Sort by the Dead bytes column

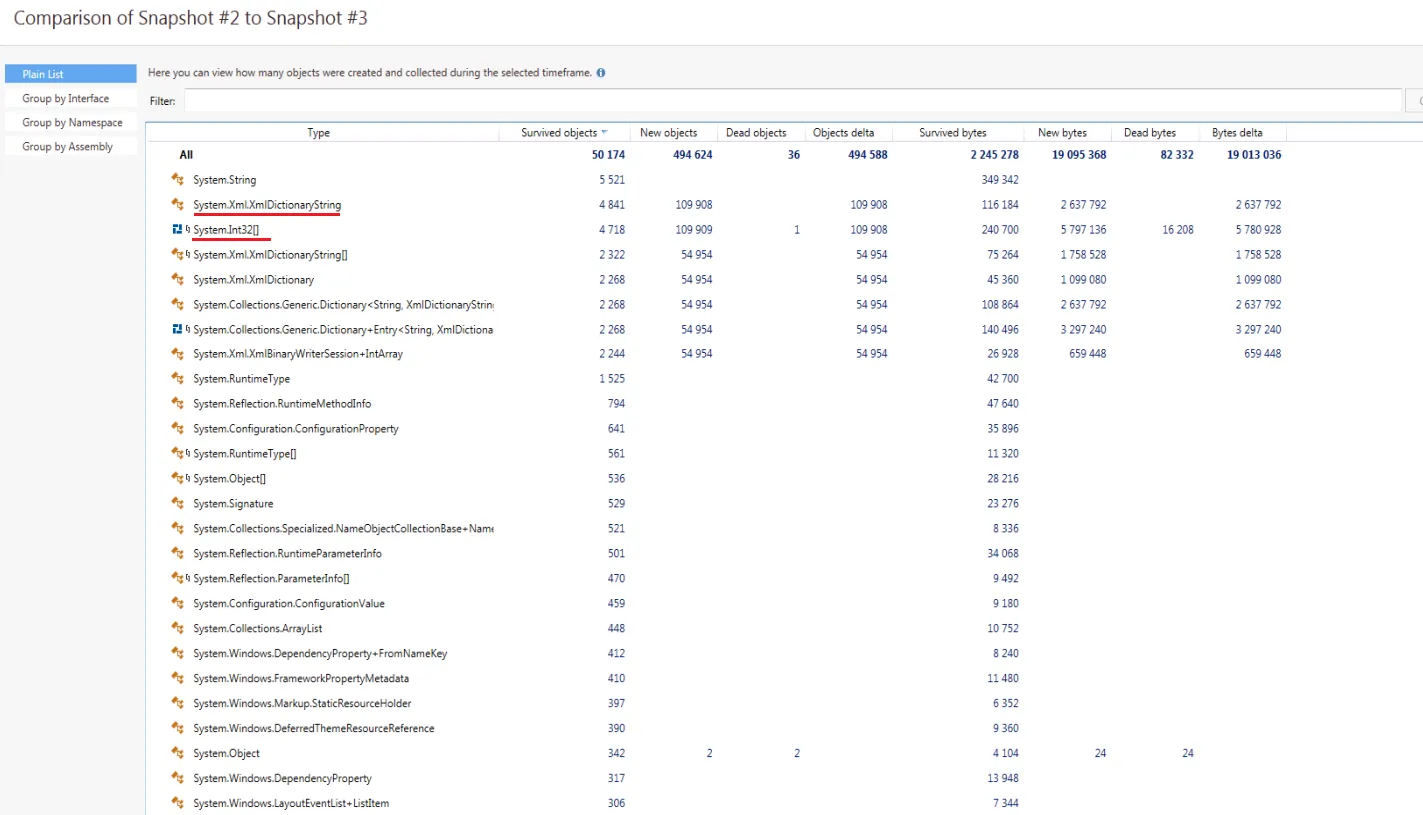1150,133
